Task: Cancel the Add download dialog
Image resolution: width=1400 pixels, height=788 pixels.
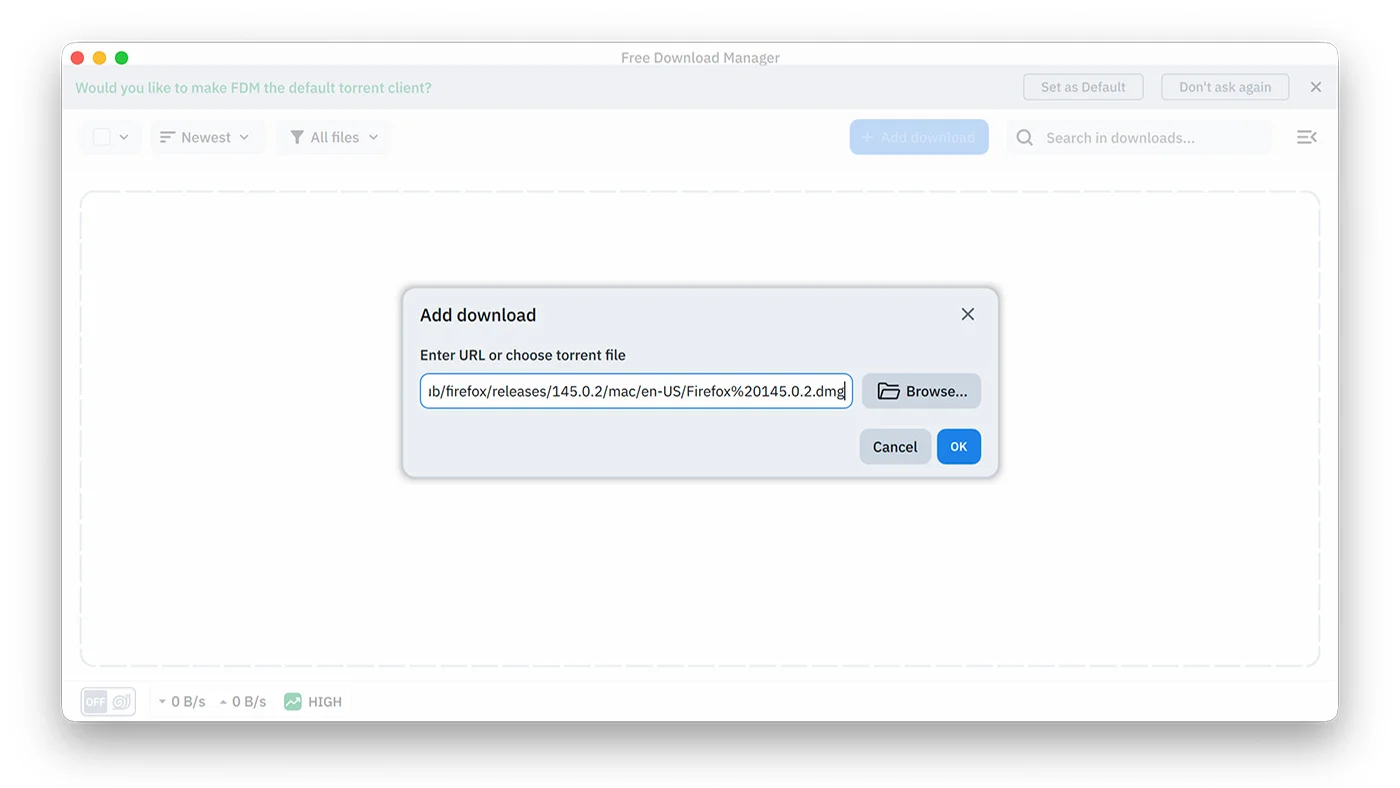Action: pyautogui.click(x=894, y=447)
